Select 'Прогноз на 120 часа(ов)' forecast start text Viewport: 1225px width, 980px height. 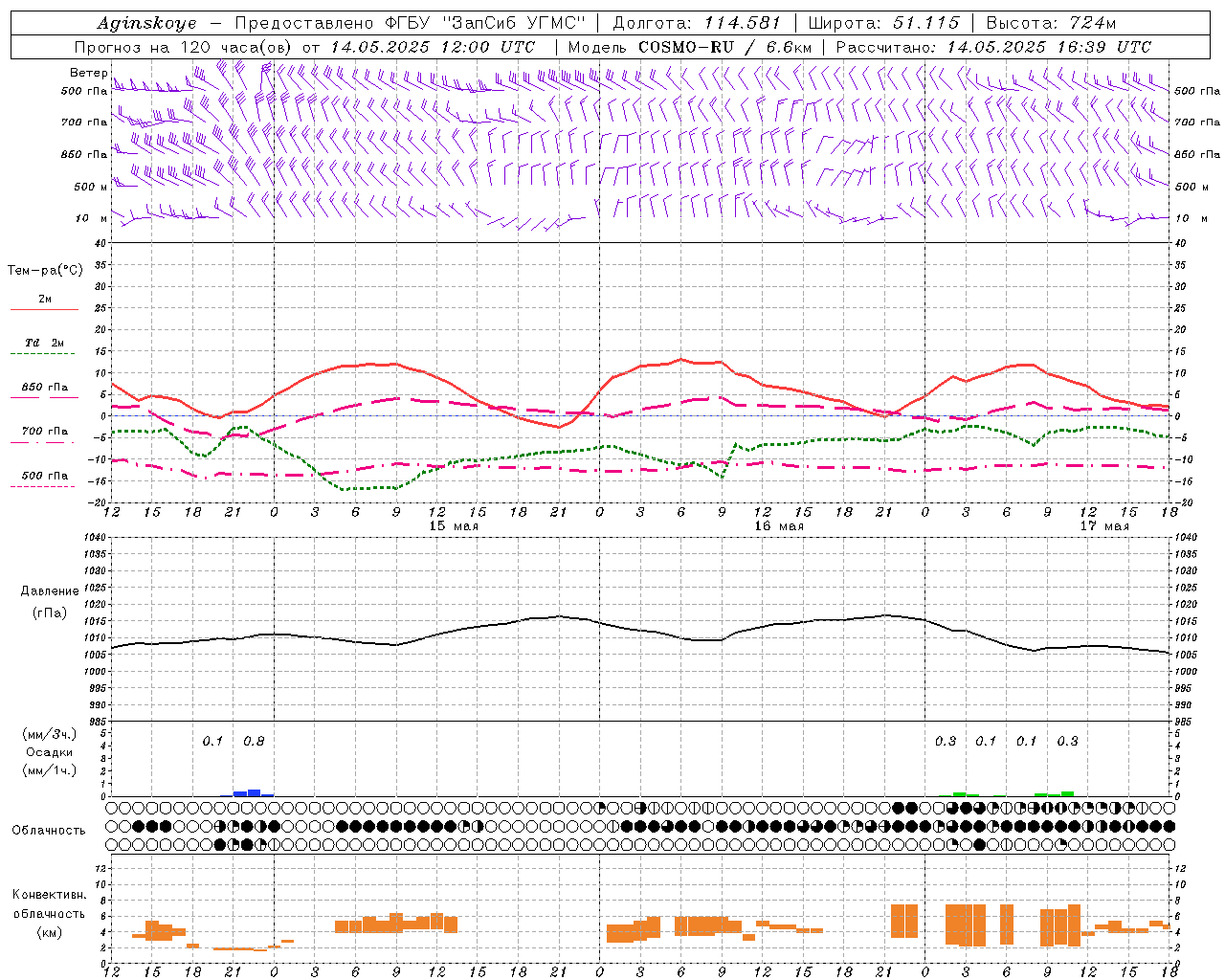pos(184,47)
